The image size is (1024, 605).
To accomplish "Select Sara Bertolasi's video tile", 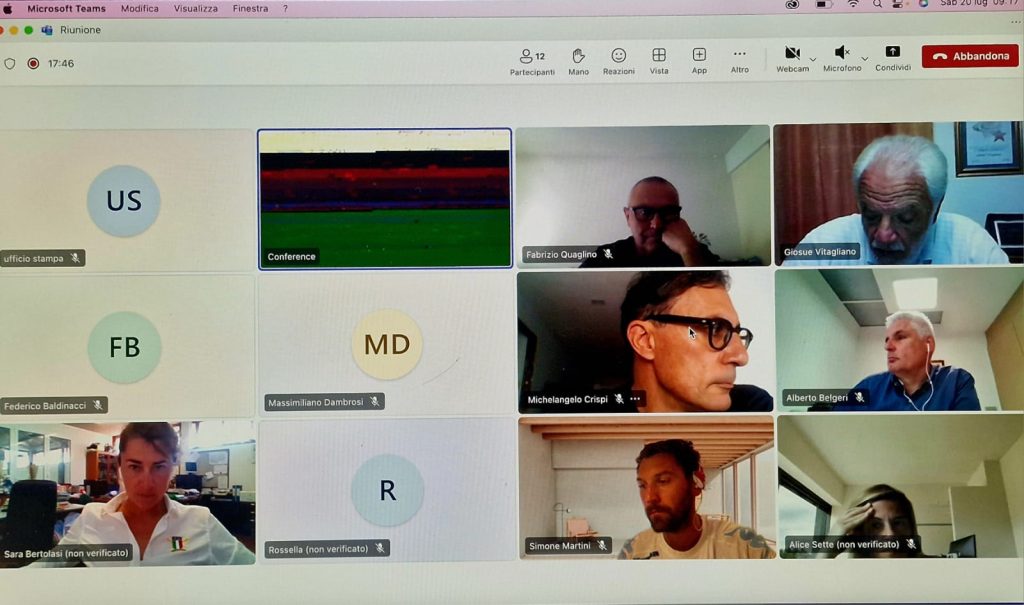I will (x=127, y=494).
